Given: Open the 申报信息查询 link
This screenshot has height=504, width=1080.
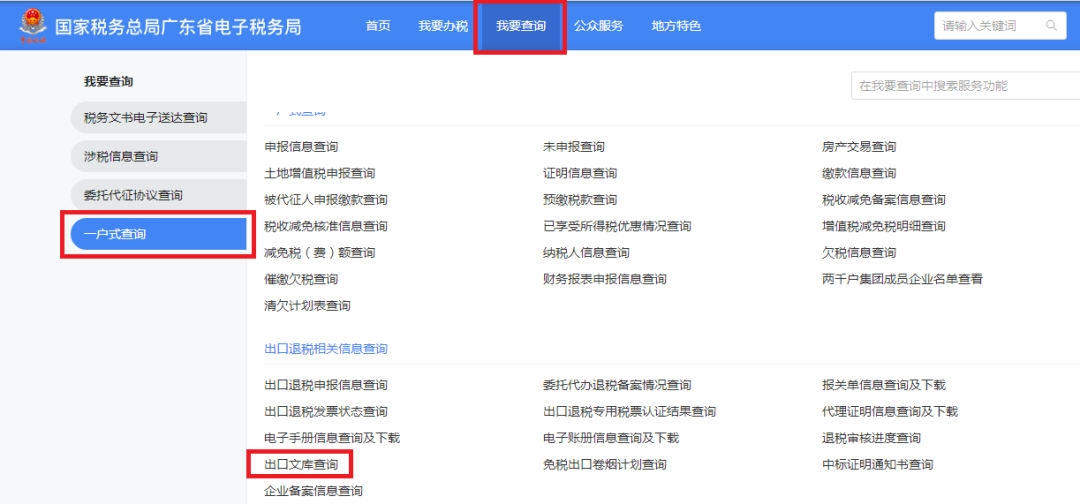Looking at the screenshot, I should [x=301, y=147].
